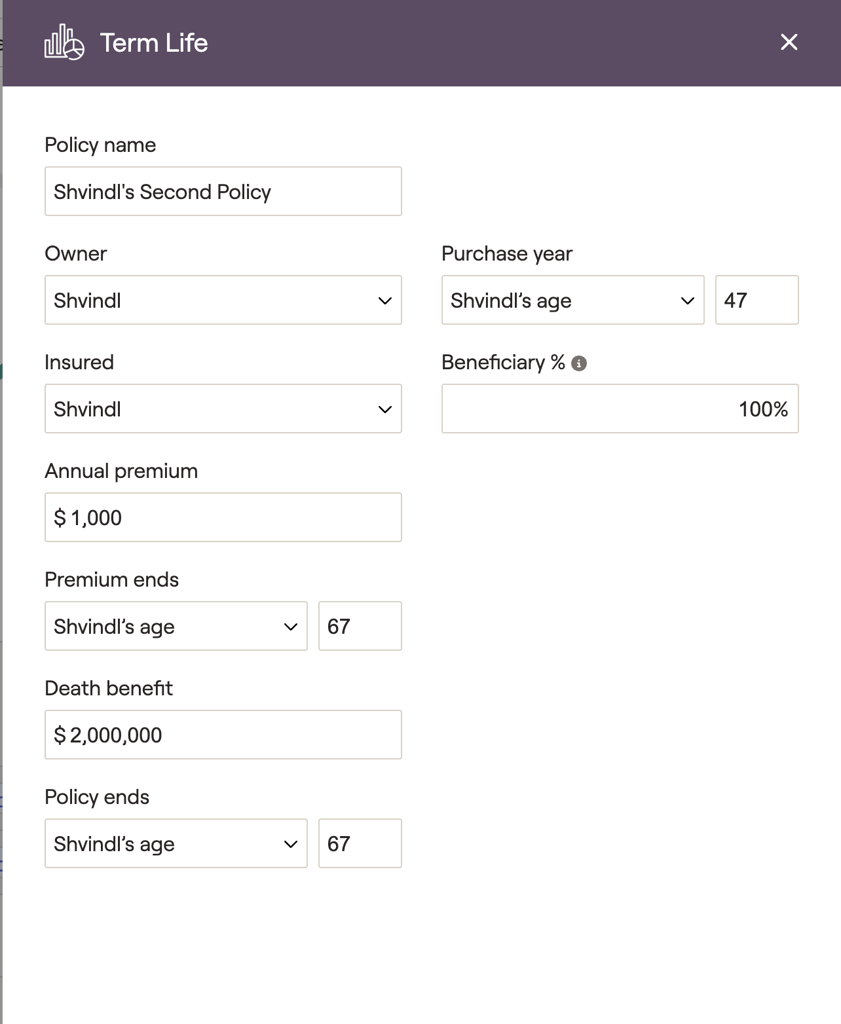Expand the Premium ends type dropdown
The height and width of the screenshot is (1024, 841).
pyautogui.click(x=175, y=627)
